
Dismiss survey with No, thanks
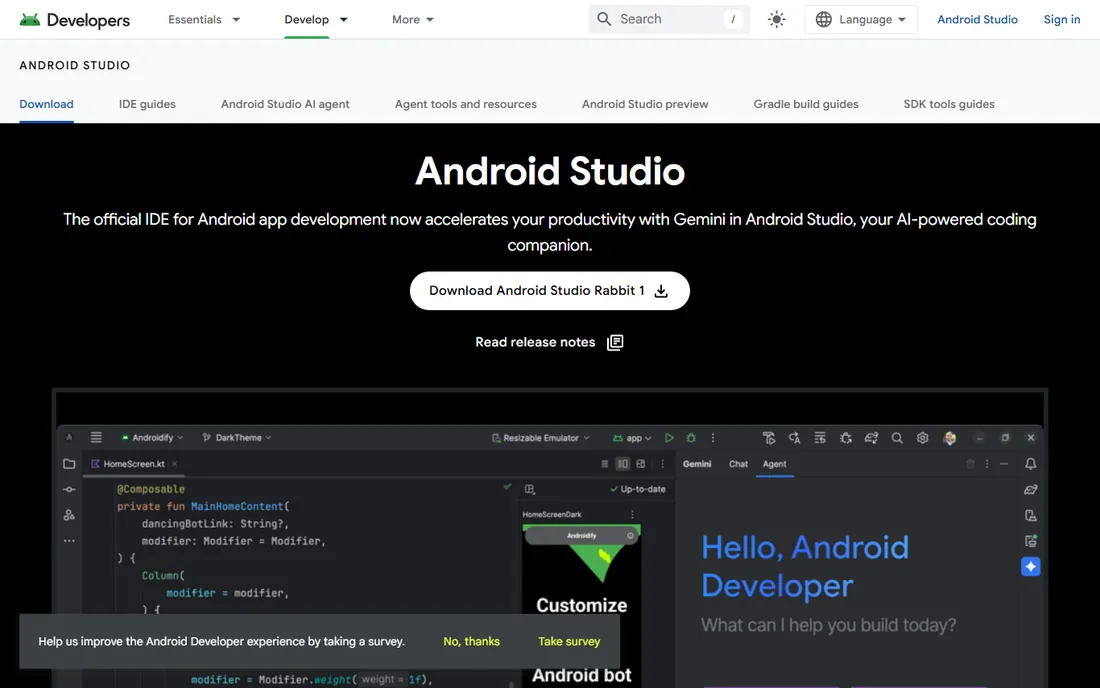[471, 641]
